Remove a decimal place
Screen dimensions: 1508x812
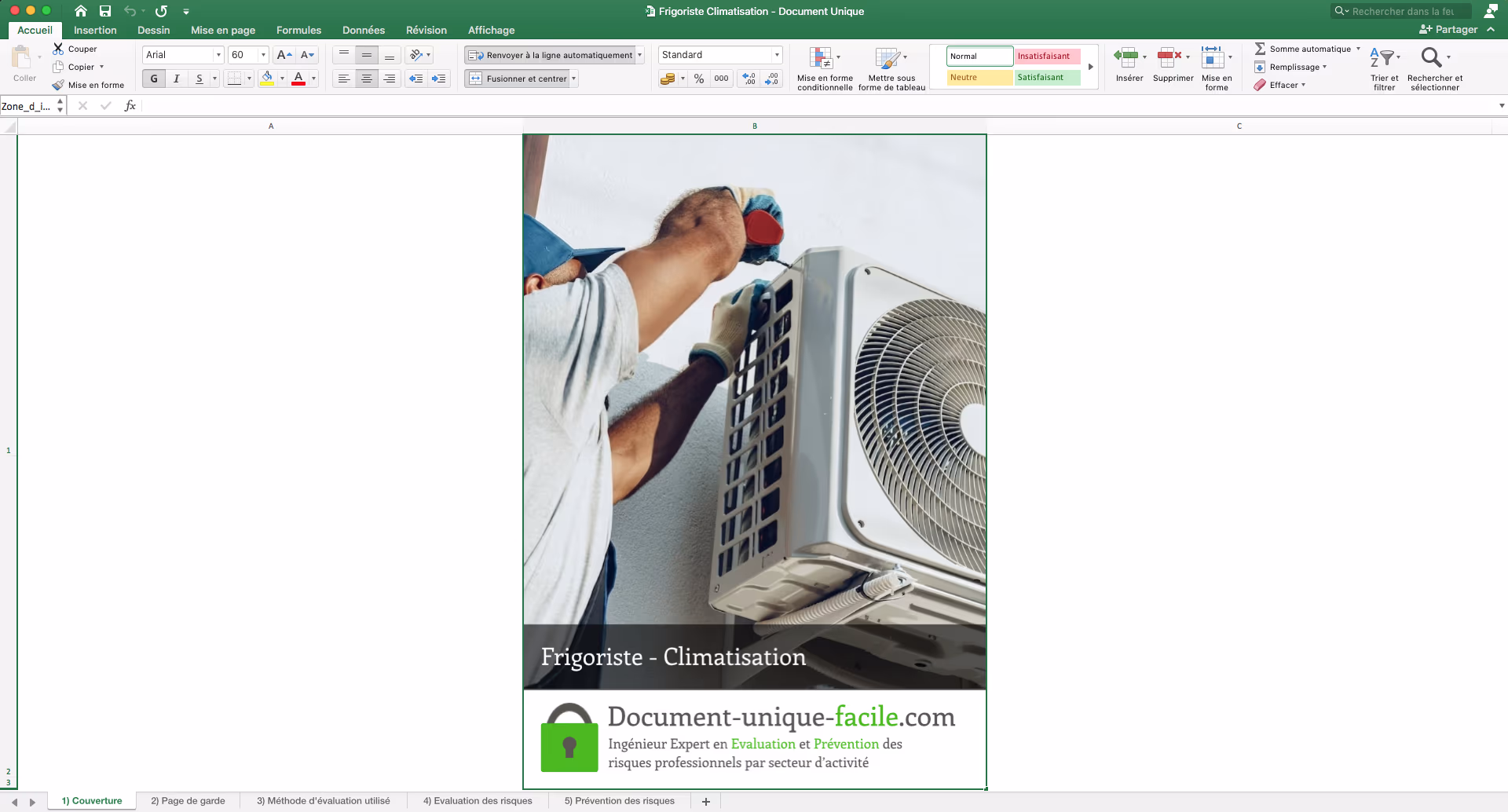coord(771,79)
